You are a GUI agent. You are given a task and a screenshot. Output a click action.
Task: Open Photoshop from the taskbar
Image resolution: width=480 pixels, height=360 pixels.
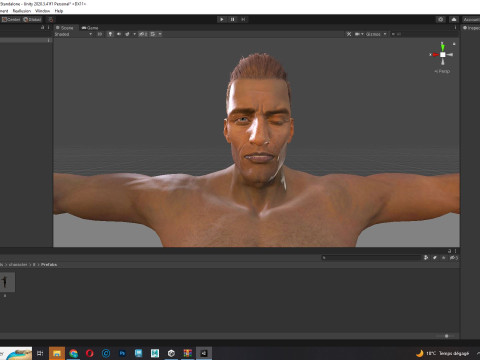[122, 353]
